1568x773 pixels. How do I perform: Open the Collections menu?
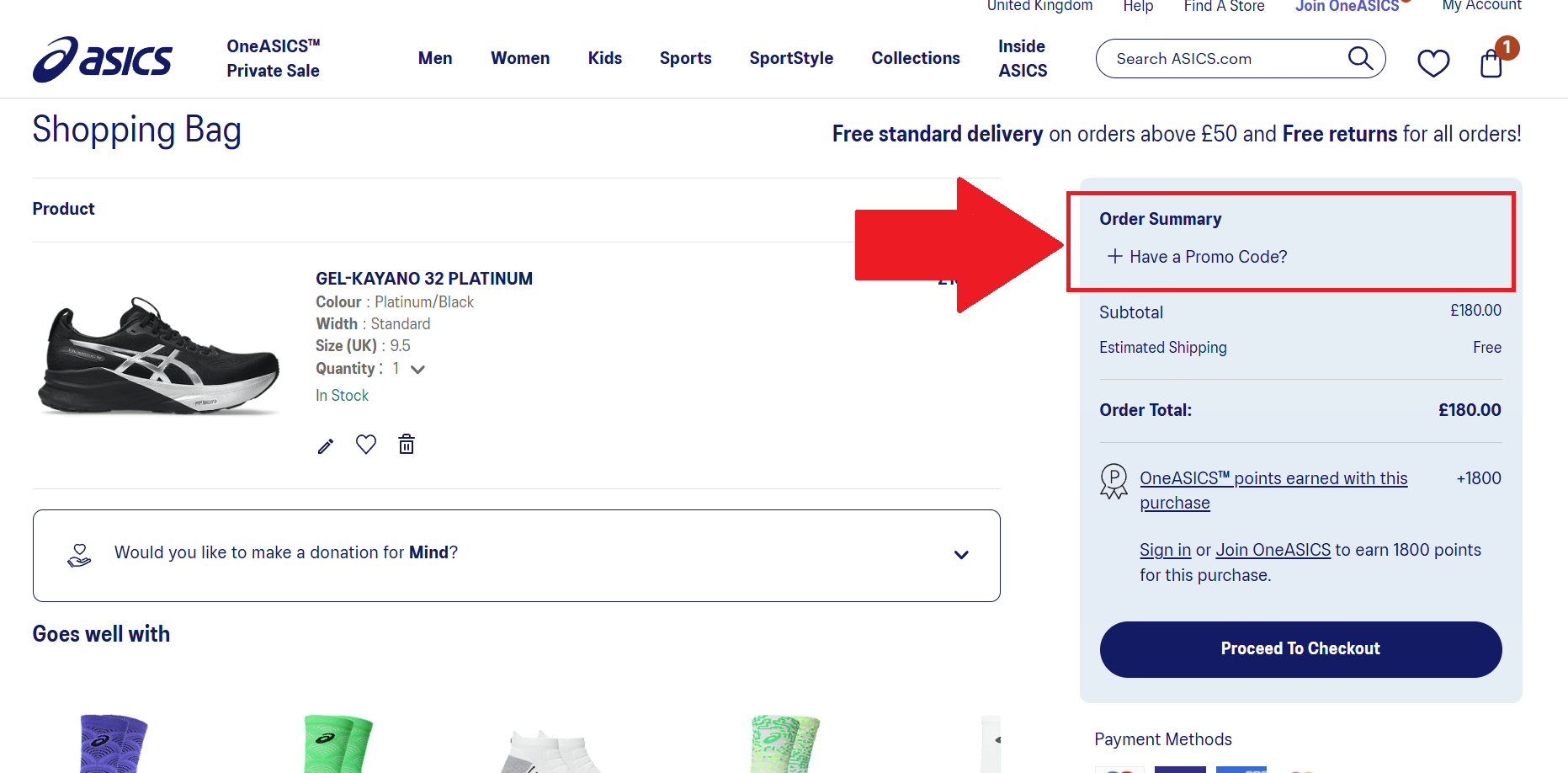click(x=915, y=58)
